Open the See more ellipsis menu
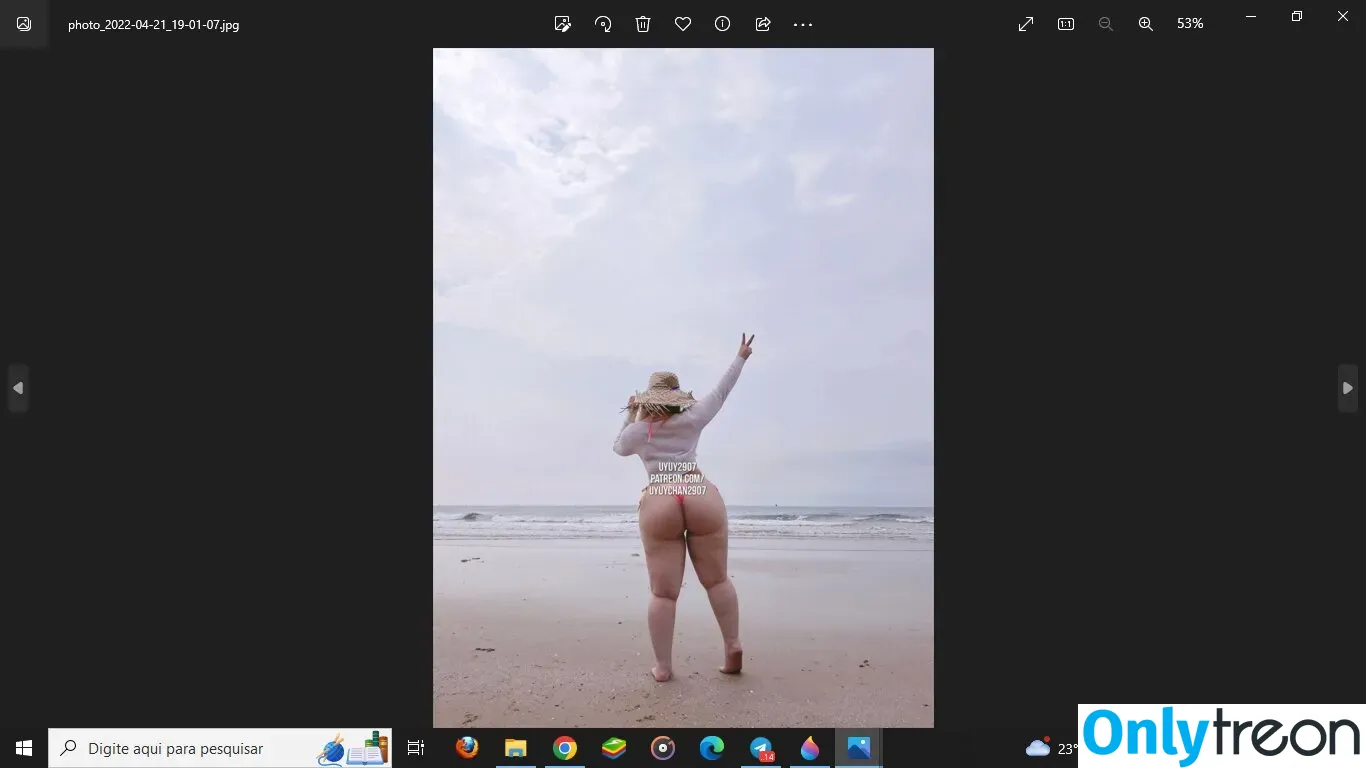Image resolution: width=1366 pixels, height=768 pixels. coord(803,24)
